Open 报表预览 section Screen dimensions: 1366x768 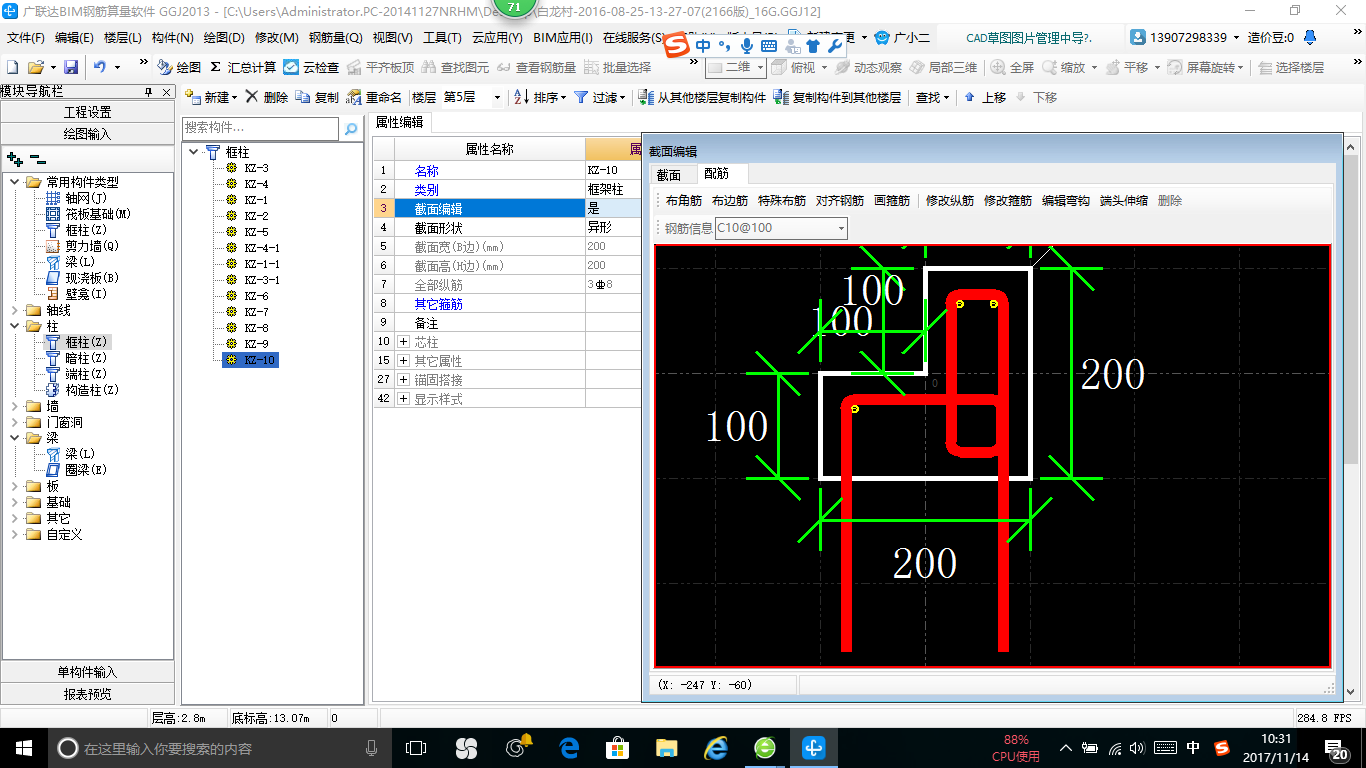88,693
